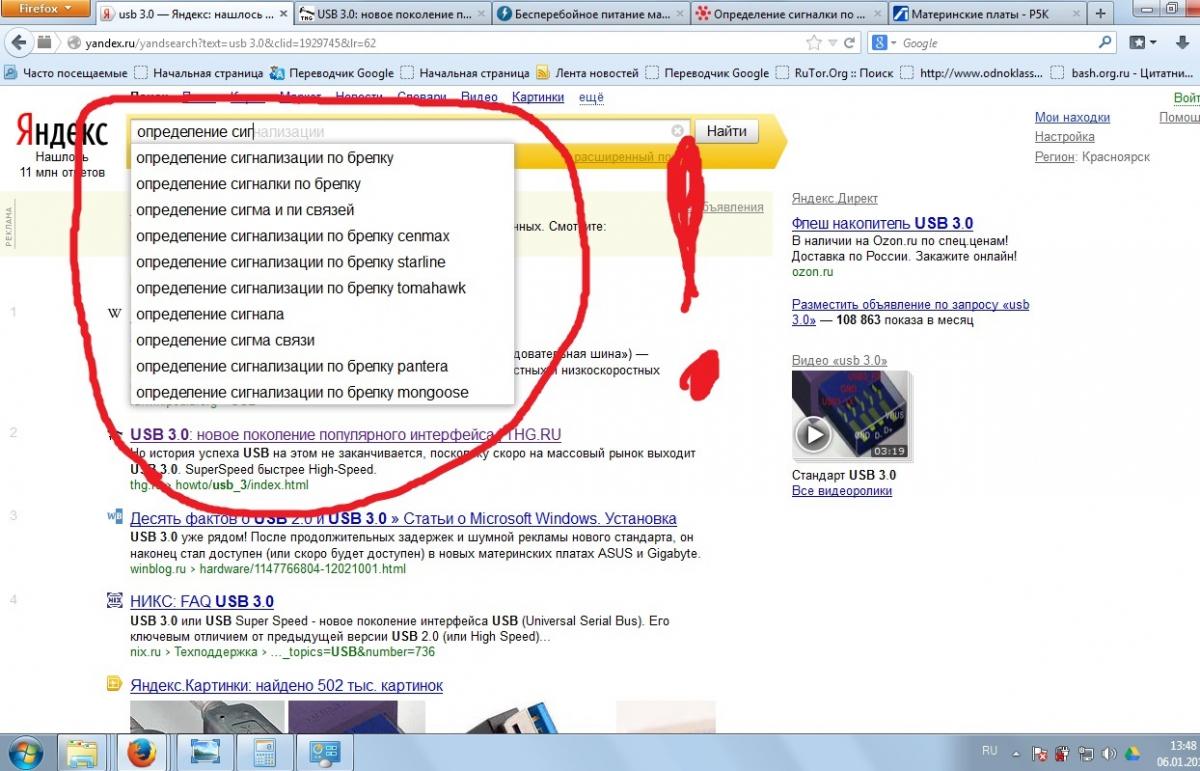Reload the page using the refresh icon
The width and height of the screenshot is (1200, 771).
point(849,43)
